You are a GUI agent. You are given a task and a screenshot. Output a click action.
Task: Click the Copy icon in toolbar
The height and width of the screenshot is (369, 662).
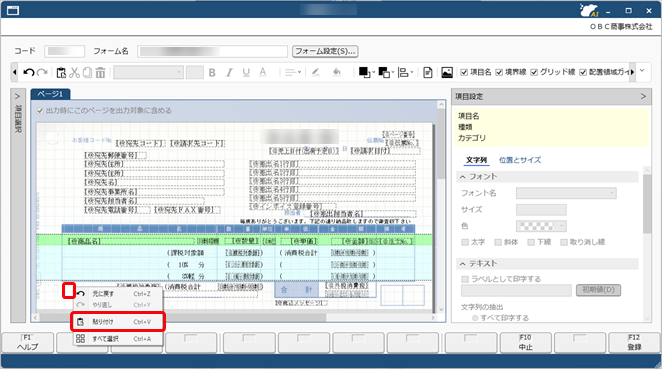tap(87, 73)
